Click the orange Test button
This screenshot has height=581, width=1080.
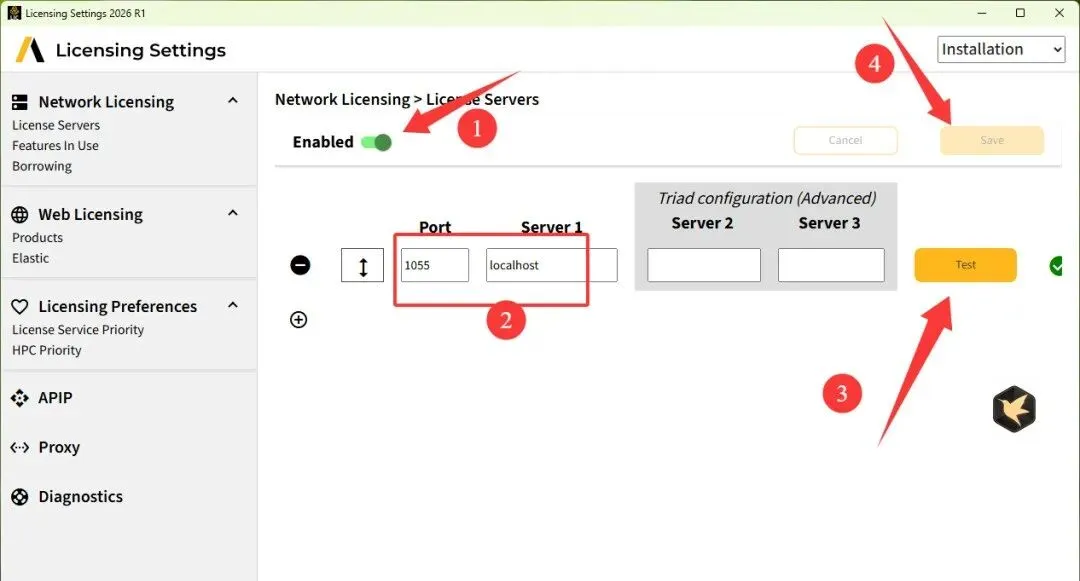point(965,265)
